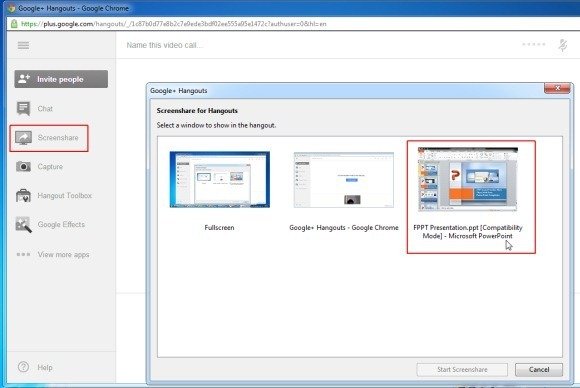Screen dimensions: 580x388
Task: Select the Google+ Hangouts Chrome window thumbnail
Action: coord(344,179)
